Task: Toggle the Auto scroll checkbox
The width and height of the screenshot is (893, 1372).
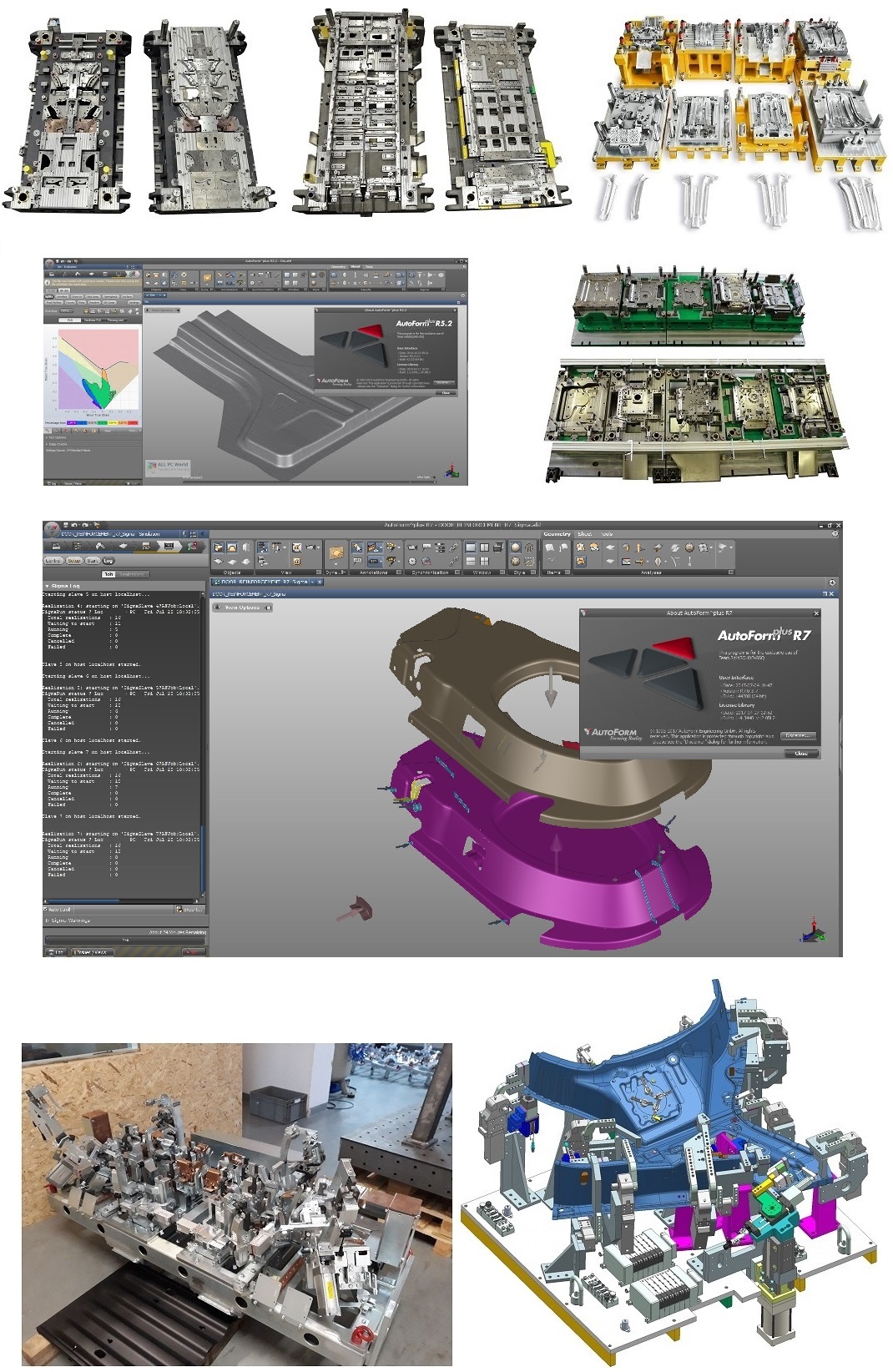Action: pyautogui.click(x=46, y=909)
